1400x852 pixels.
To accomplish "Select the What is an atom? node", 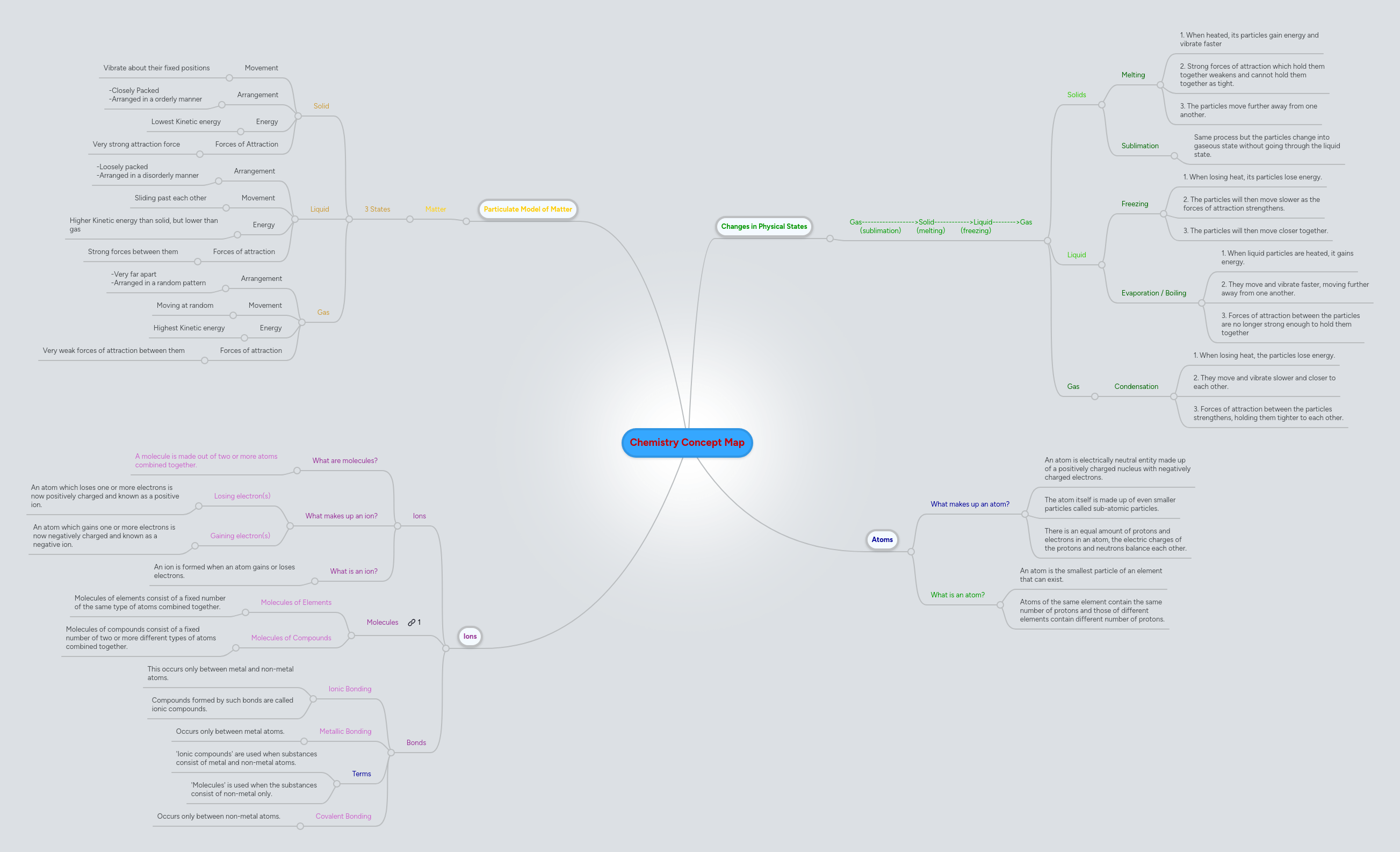I will coord(957,595).
